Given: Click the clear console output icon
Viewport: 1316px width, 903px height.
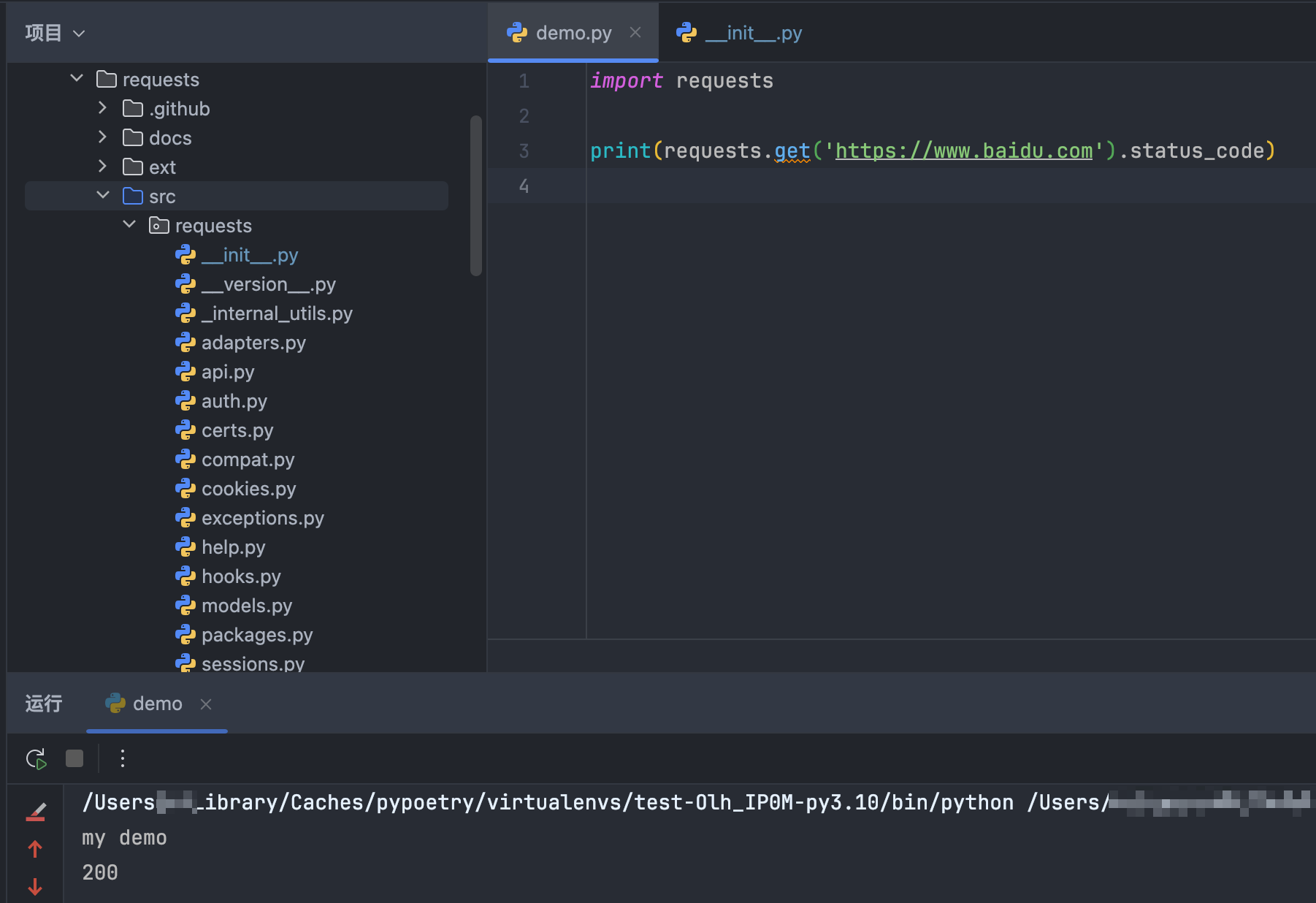Looking at the screenshot, I should coord(36,812).
